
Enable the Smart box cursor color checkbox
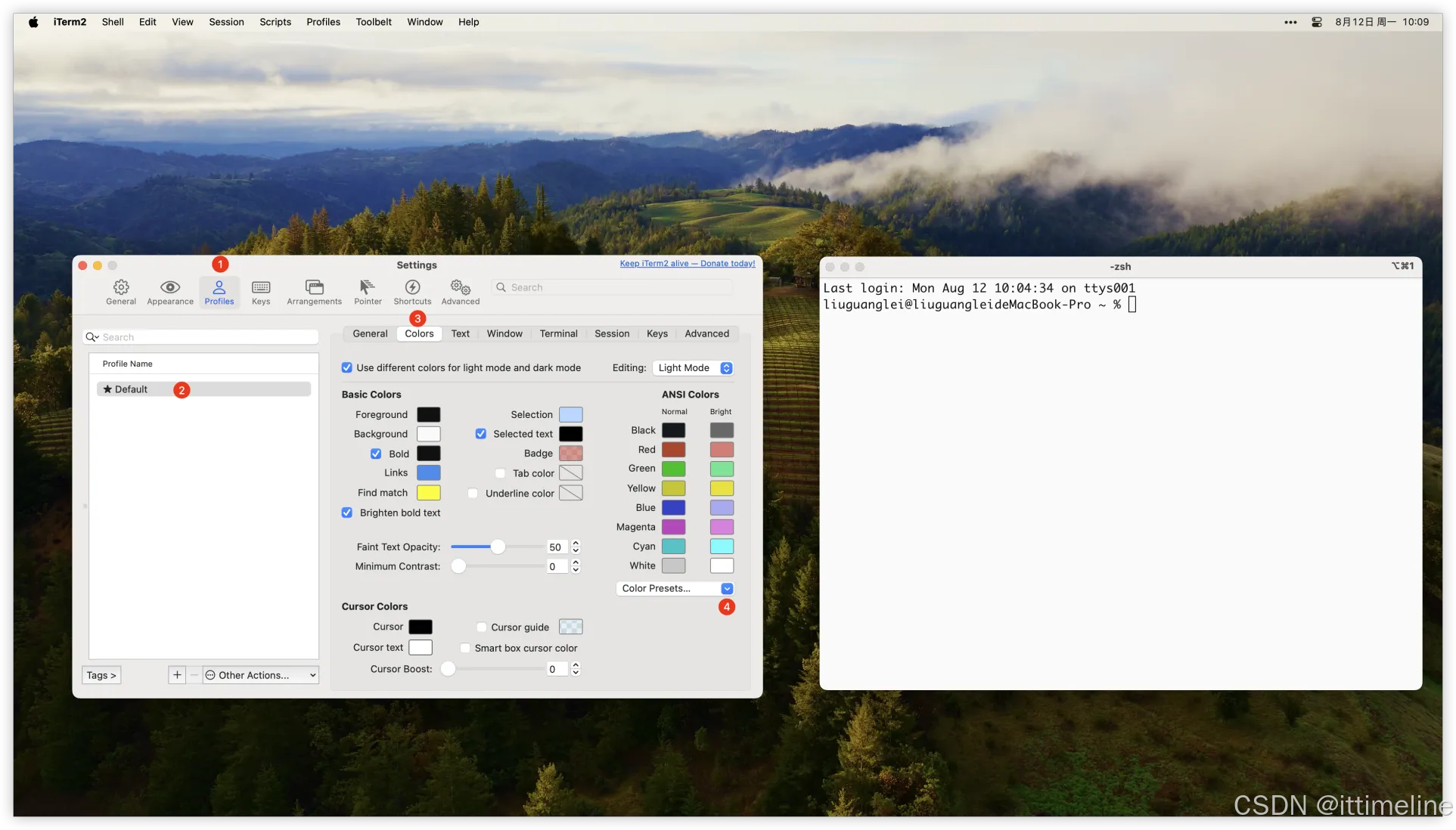[465, 649]
